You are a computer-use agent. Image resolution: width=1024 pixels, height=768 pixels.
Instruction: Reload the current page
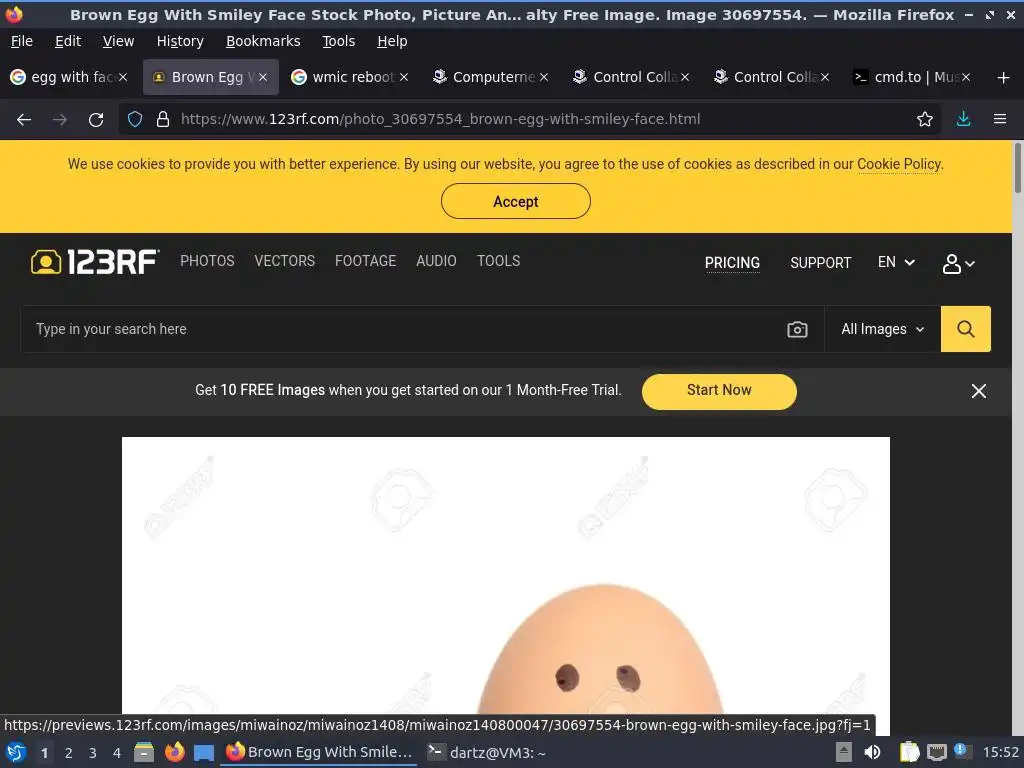pyautogui.click(x=96, y=120)
